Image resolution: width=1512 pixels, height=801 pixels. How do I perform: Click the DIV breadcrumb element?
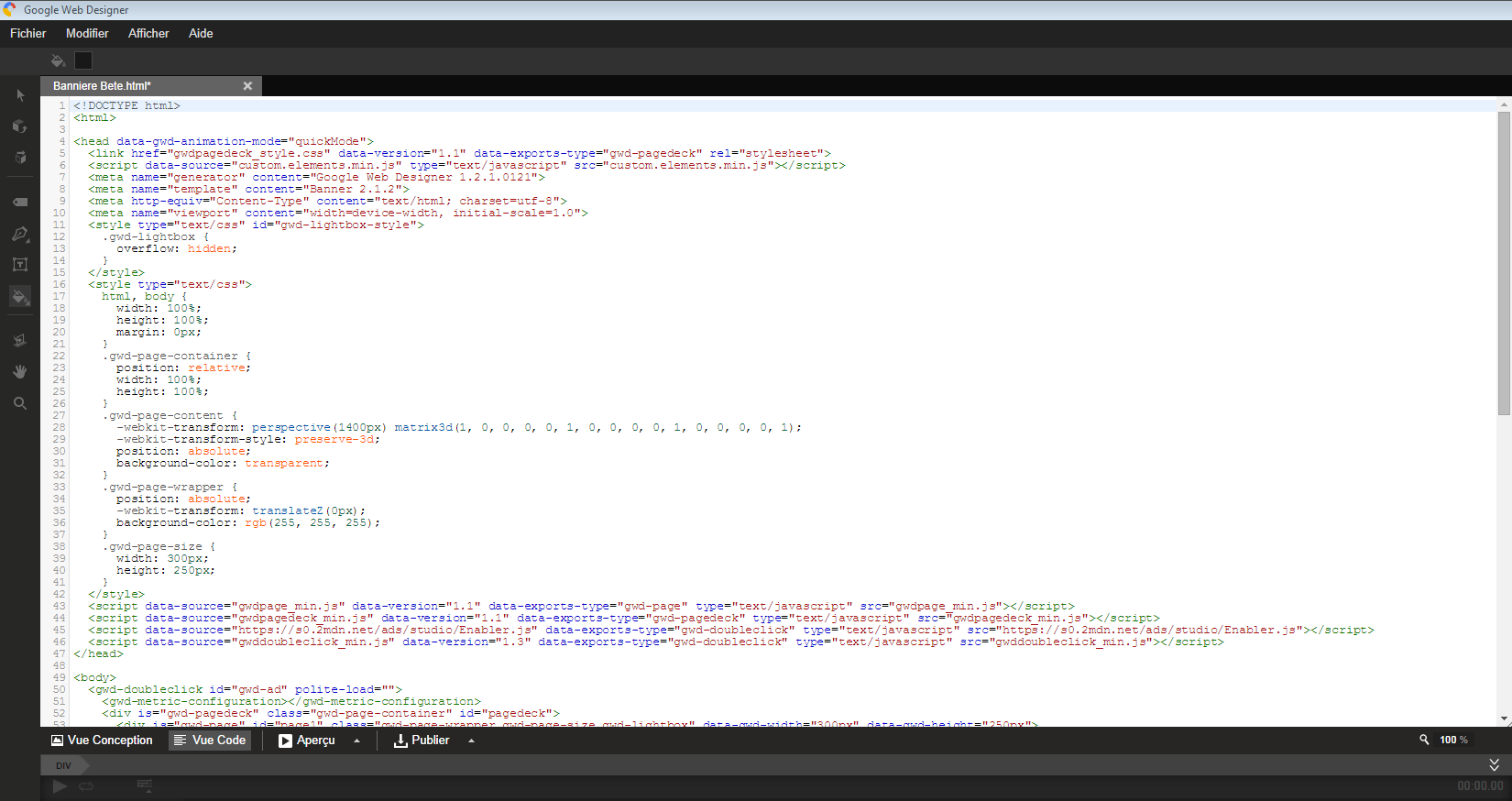(63, 765)
